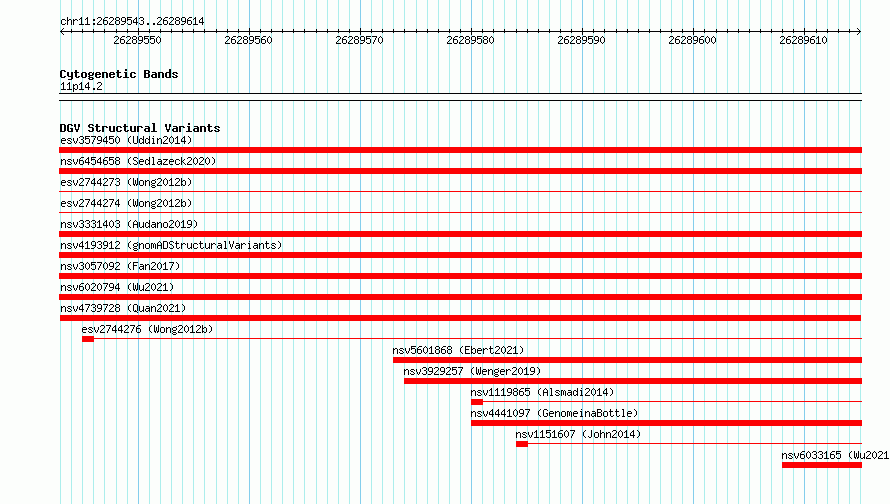The image size is (890, 504).
Task: Click nsv4193912 (gnomADStructuralVariants) label
Action: click(171, 245)
